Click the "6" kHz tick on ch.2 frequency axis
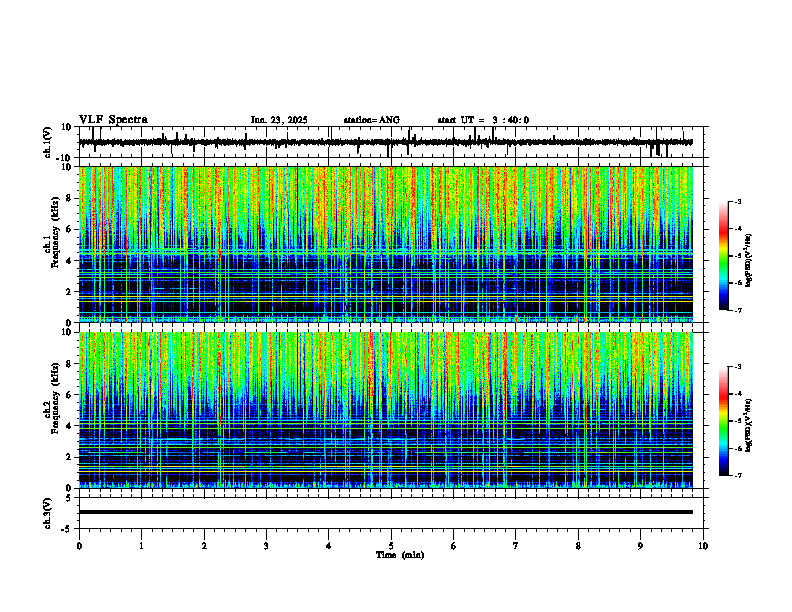 click(x=70, y=394)
